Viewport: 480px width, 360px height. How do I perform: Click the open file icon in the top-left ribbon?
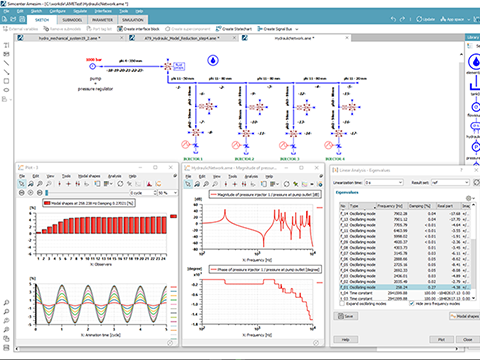(x=14, y=19)
